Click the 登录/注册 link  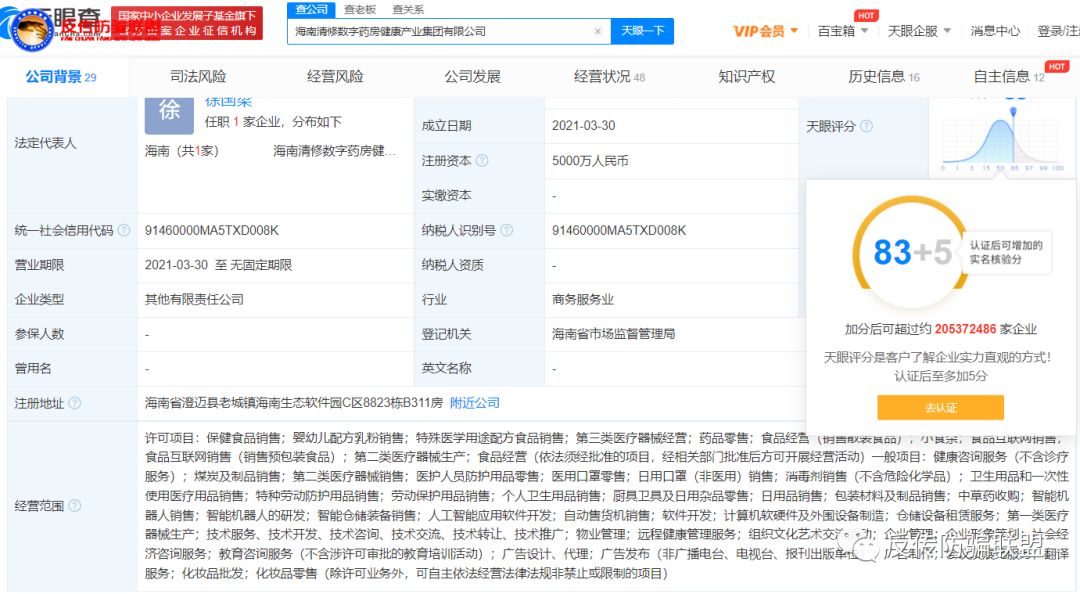1058,31
